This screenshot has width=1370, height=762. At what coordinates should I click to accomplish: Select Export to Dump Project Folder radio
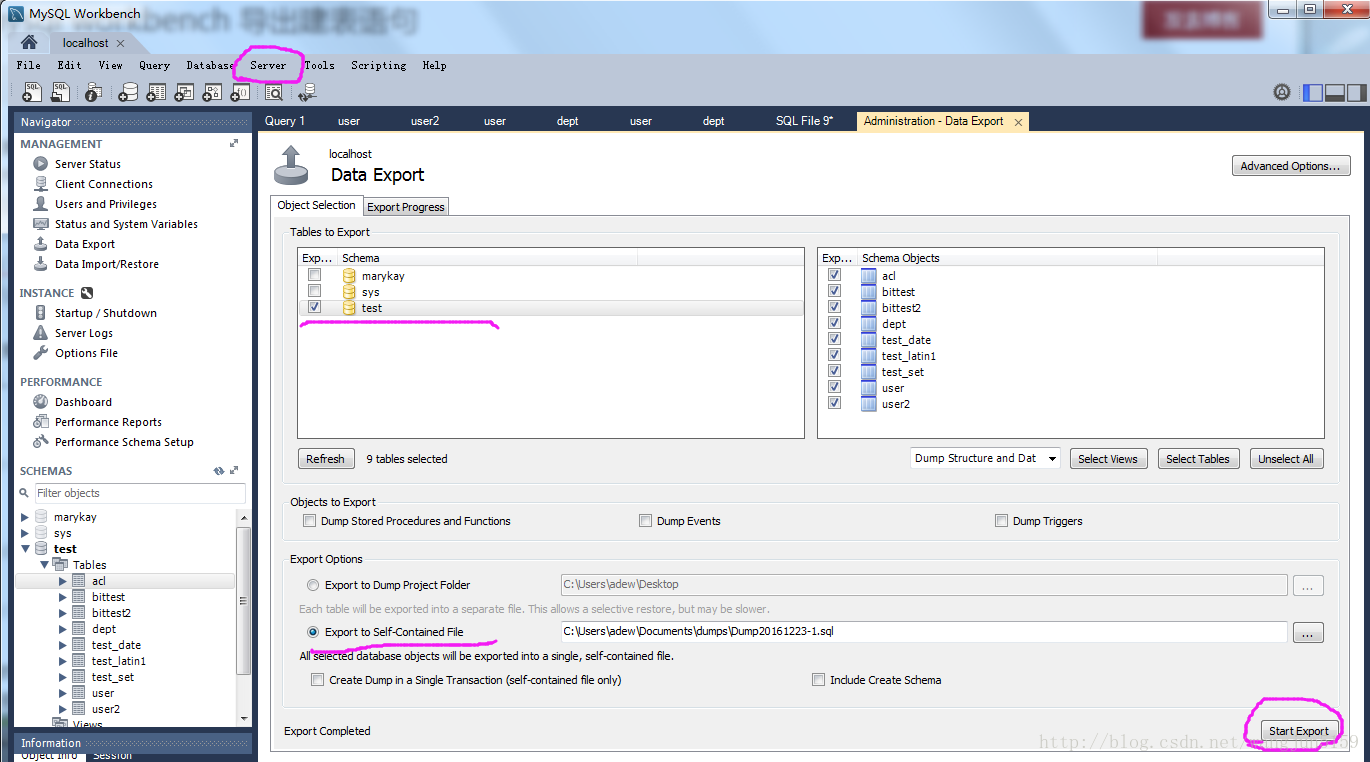(313, 585)
